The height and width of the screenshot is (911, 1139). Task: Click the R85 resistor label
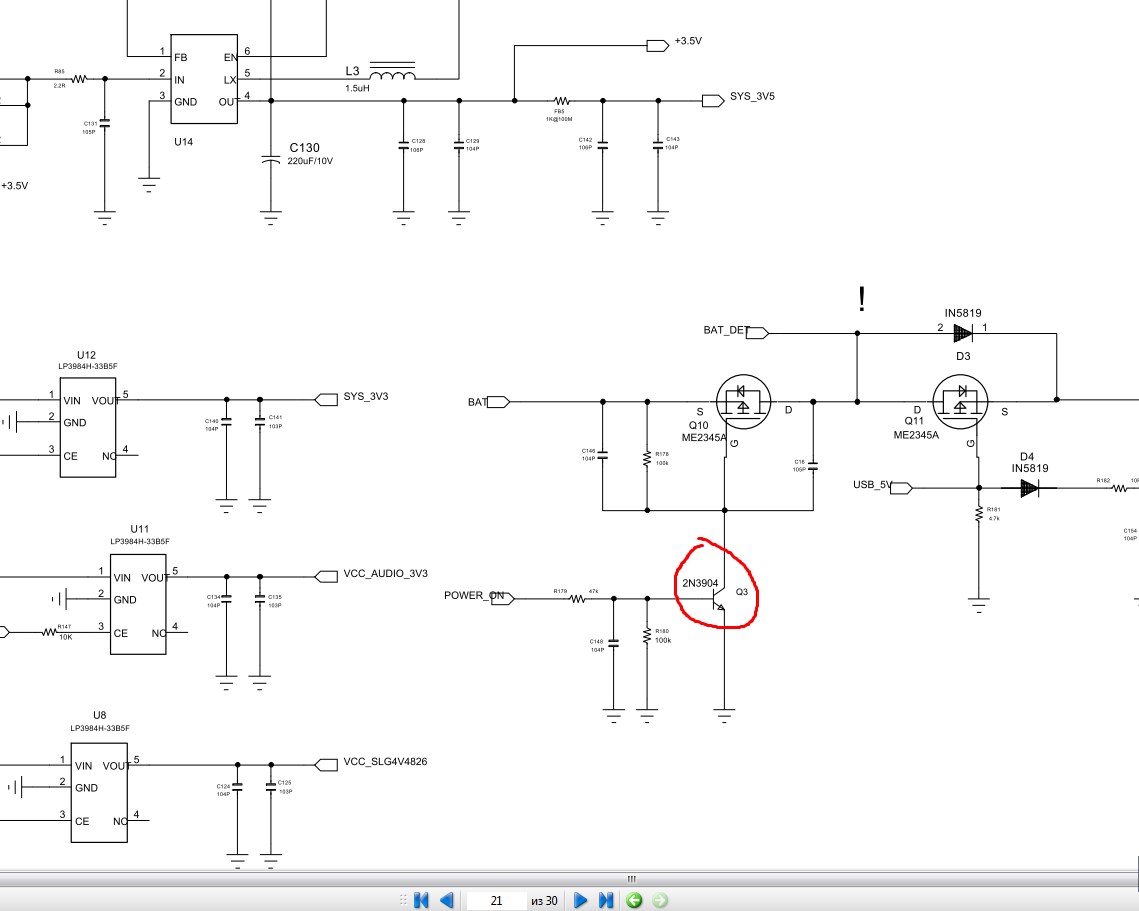pyautogui.click(x=60, y=71)
